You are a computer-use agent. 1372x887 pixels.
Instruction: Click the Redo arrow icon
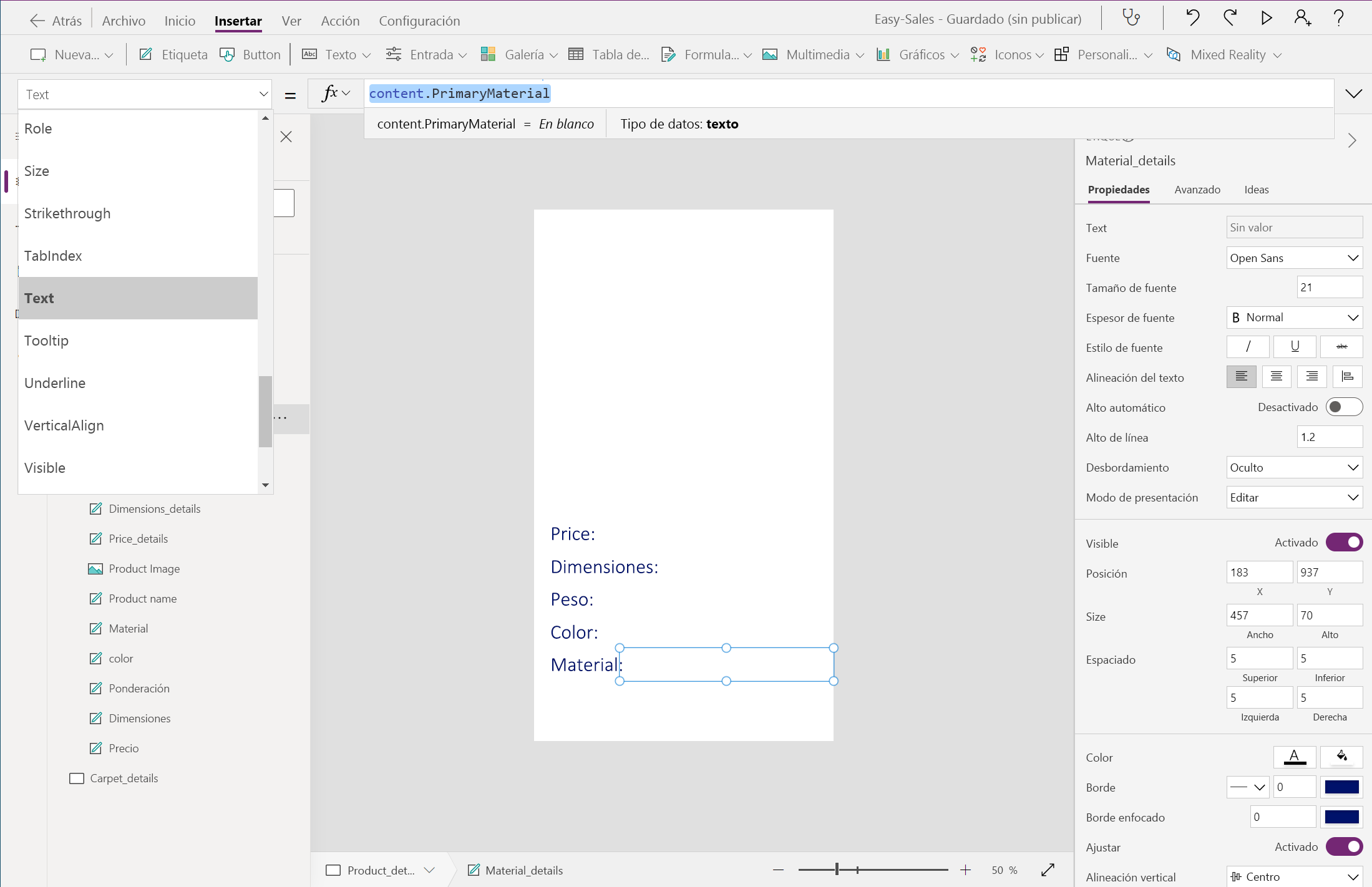(x=1230, y=18)
